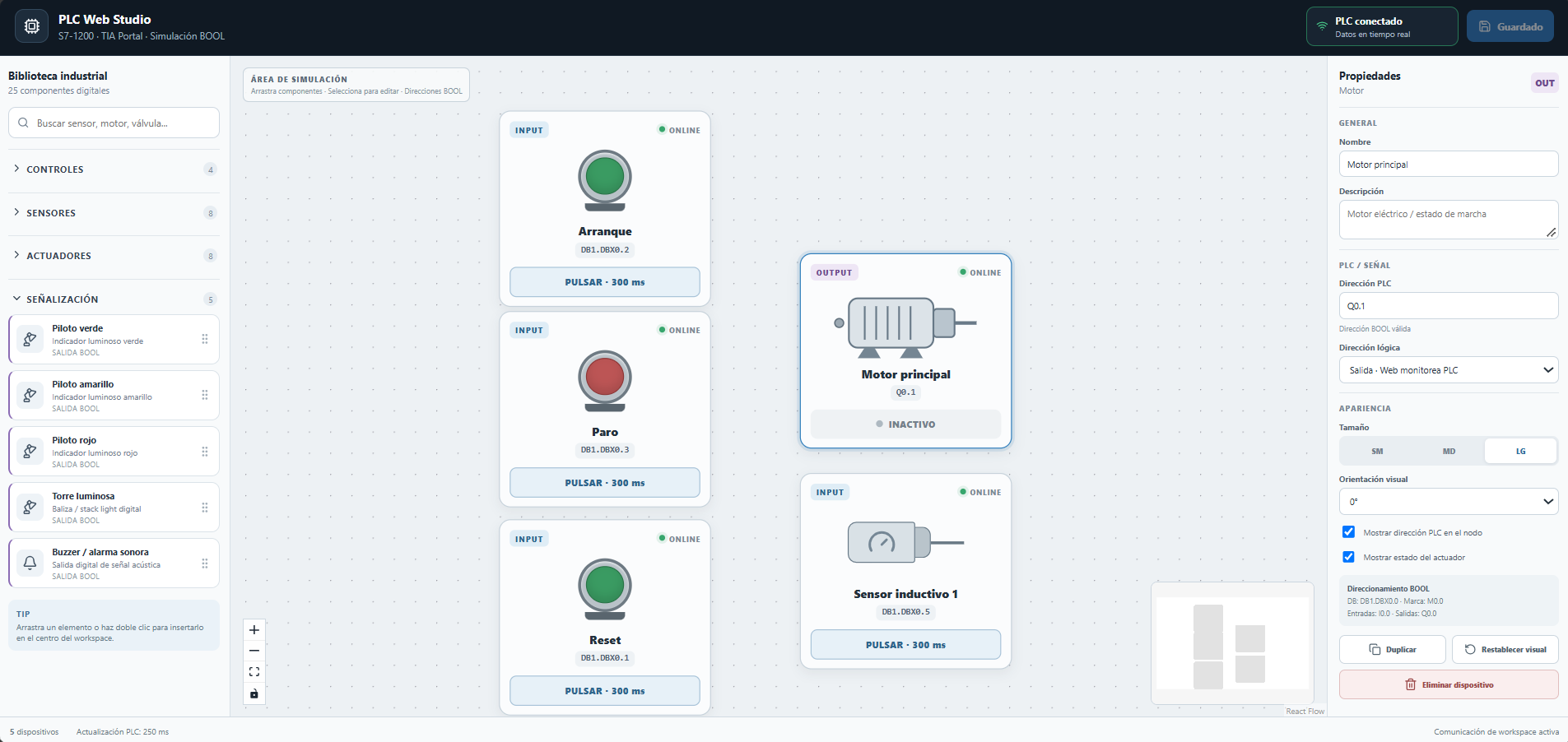Viewport: 1568px width, 742px height.
Task: Expand the CONTROLES category
Action: click(114, 169)
